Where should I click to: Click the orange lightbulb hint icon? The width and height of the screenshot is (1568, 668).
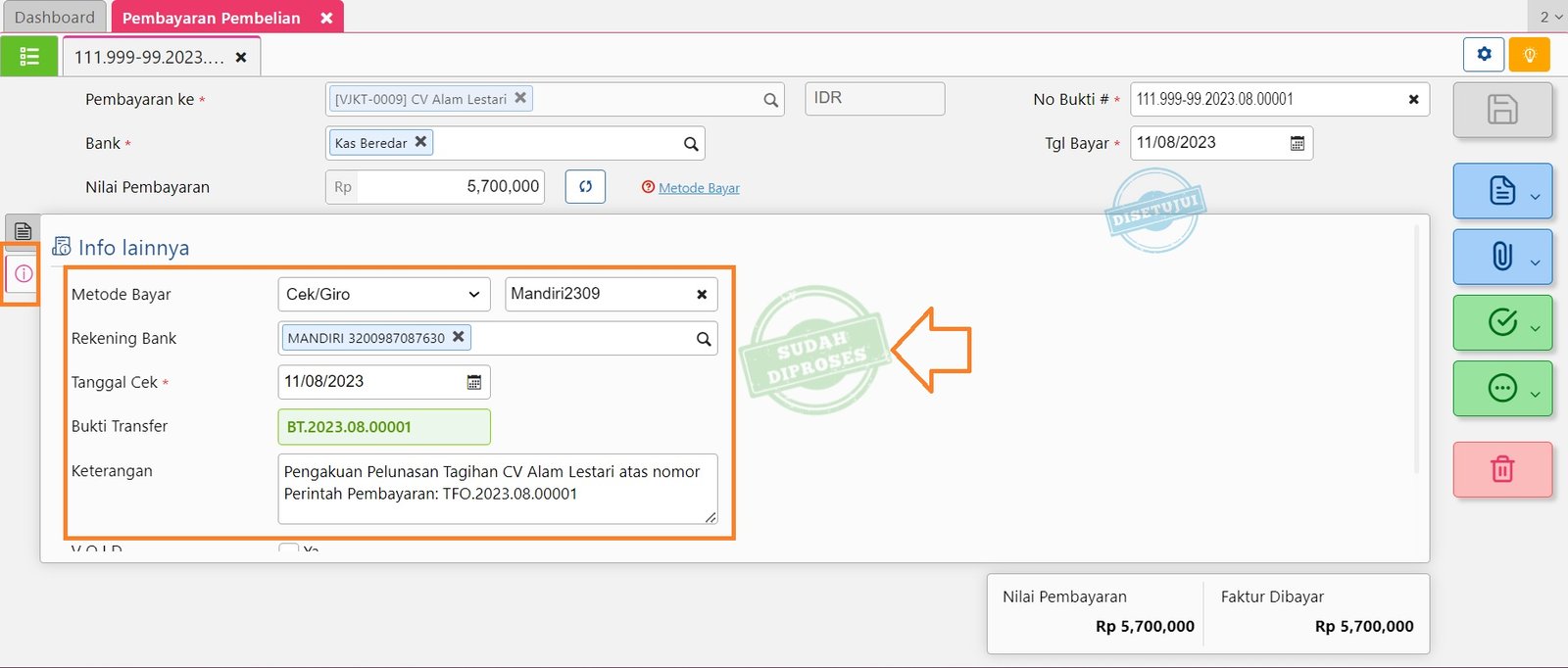coord(1529,54)
